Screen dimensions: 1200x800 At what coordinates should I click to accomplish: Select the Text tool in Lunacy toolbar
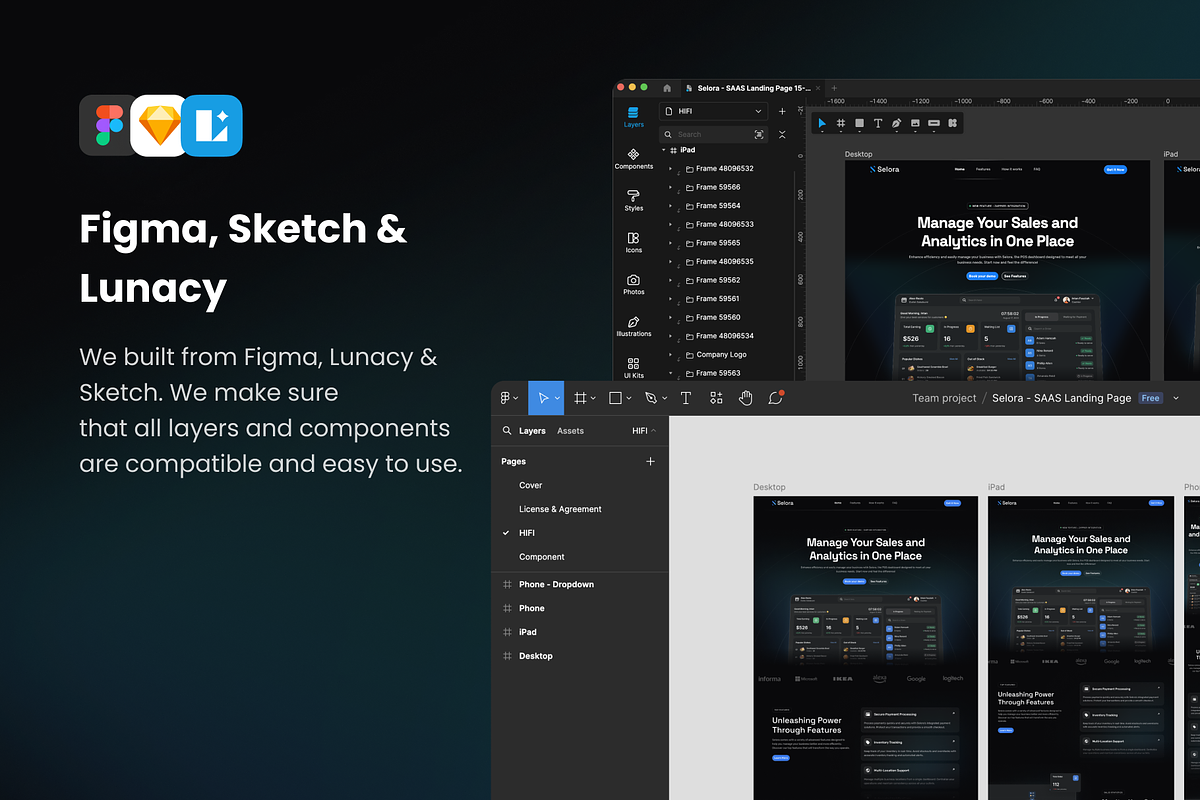(x=878, y=123)
